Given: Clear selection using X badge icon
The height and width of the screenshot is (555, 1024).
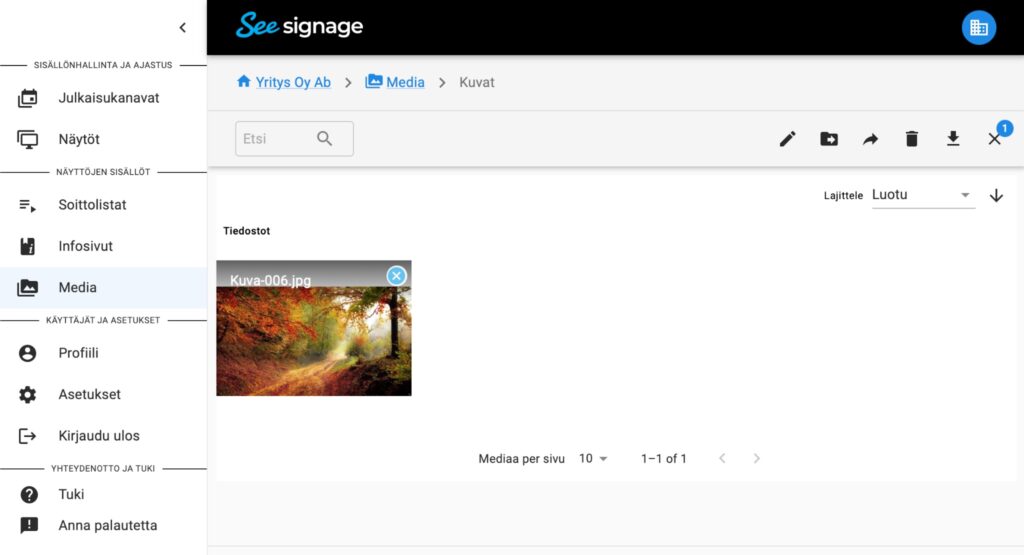Looking at the screenshot, I should [995, 139].
